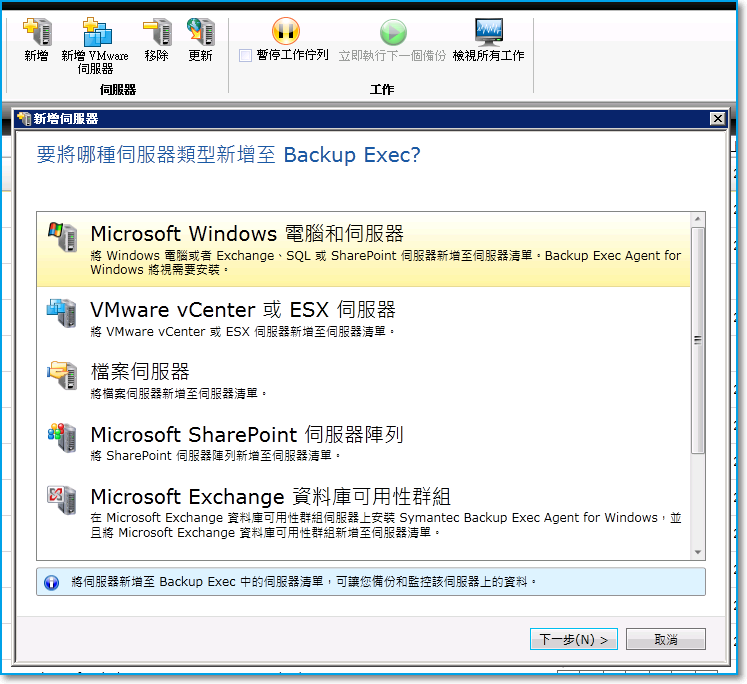Click the 下一步(N) button
This screenshot has height=684, width=747.
coord(574,639)
